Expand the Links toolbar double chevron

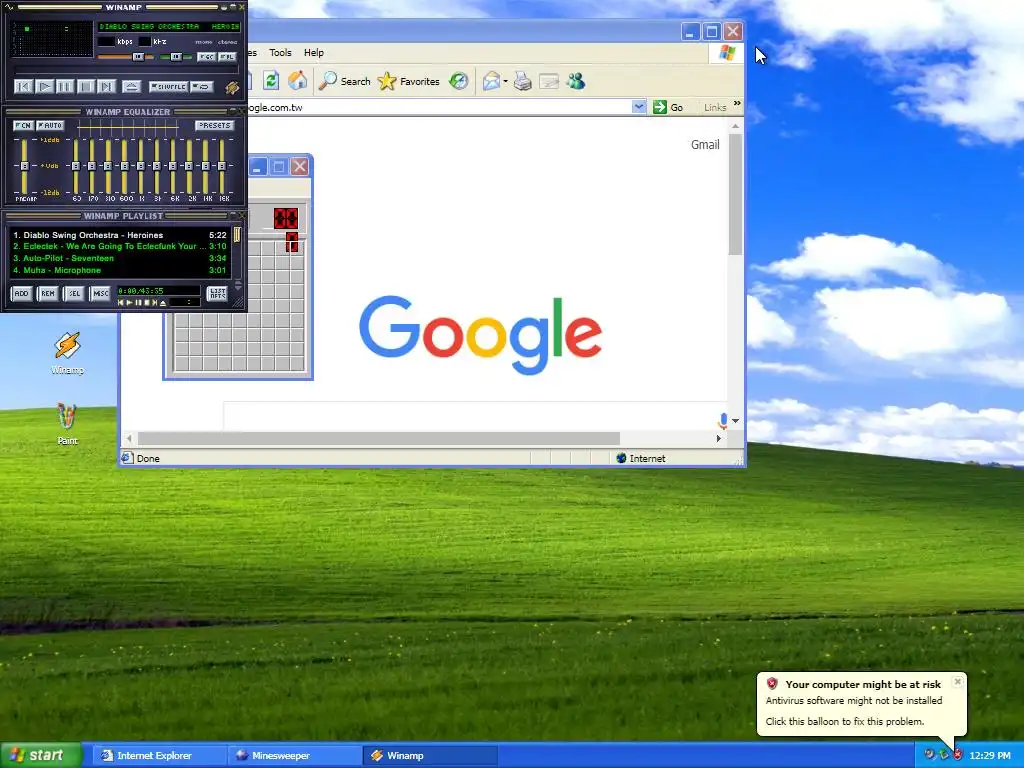click(737, 103)
